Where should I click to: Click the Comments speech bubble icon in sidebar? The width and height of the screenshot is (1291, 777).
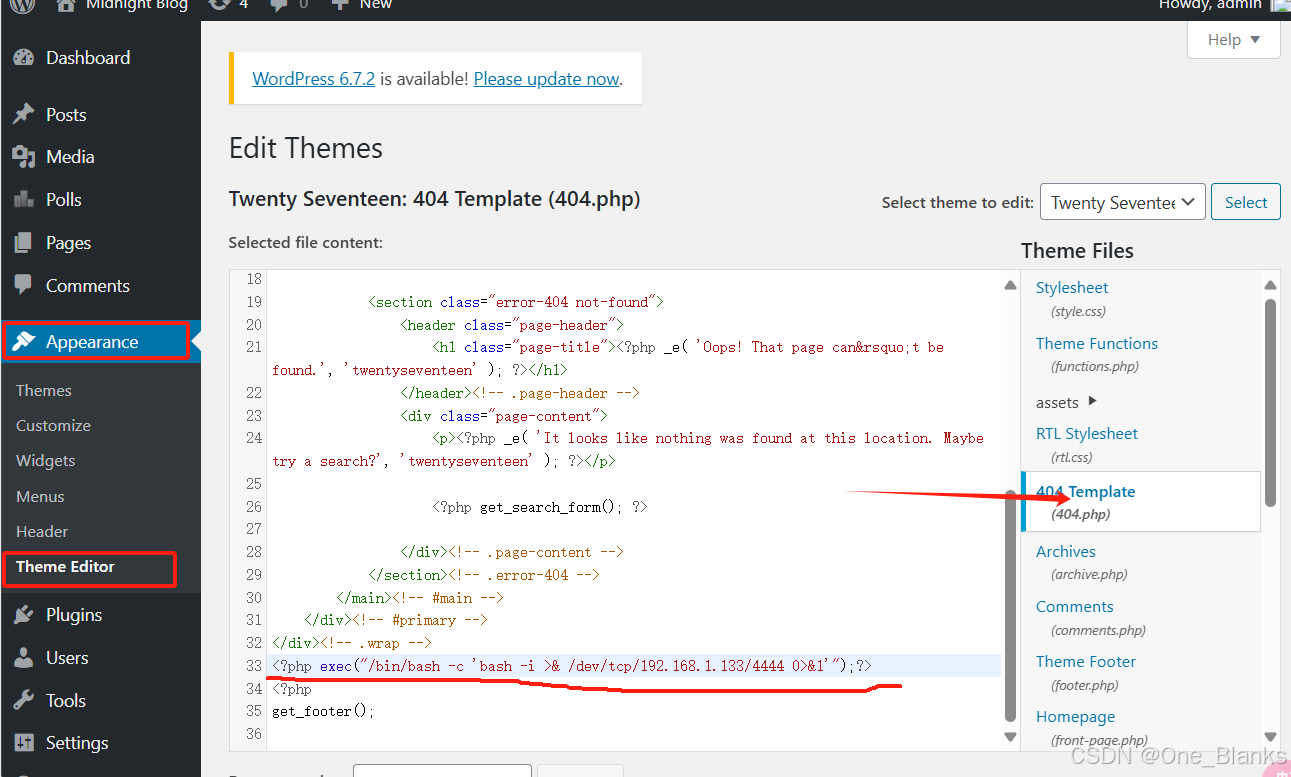coord(24,285)
